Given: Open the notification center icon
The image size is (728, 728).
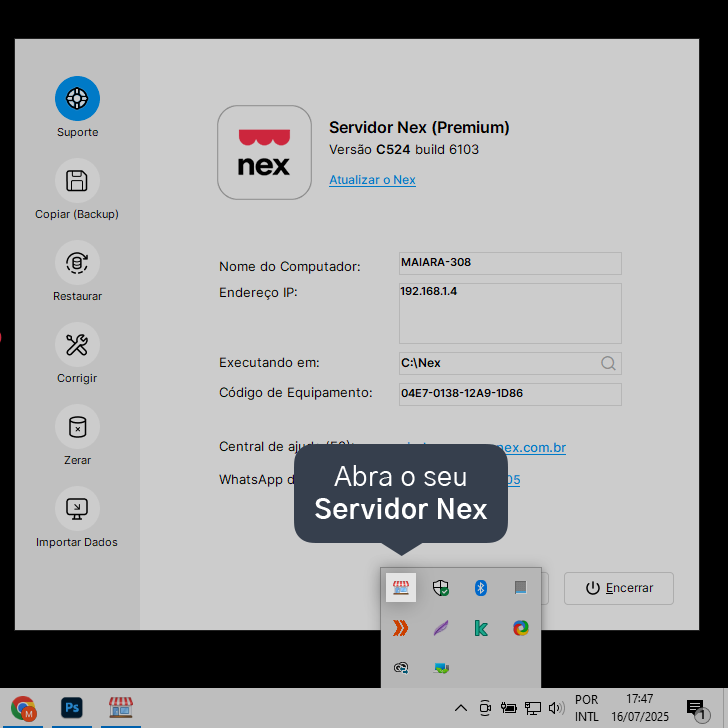Looking at the screenshot, I should click(697, 709).
